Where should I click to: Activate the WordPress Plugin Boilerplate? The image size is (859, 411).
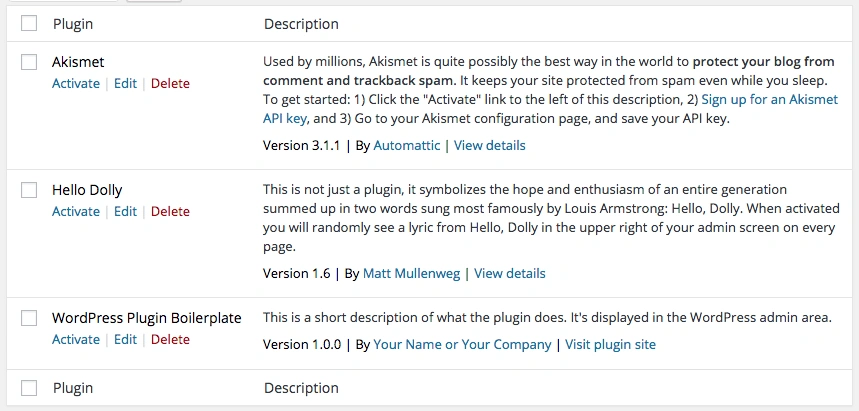pyautogui.click(x=76, y=339)
